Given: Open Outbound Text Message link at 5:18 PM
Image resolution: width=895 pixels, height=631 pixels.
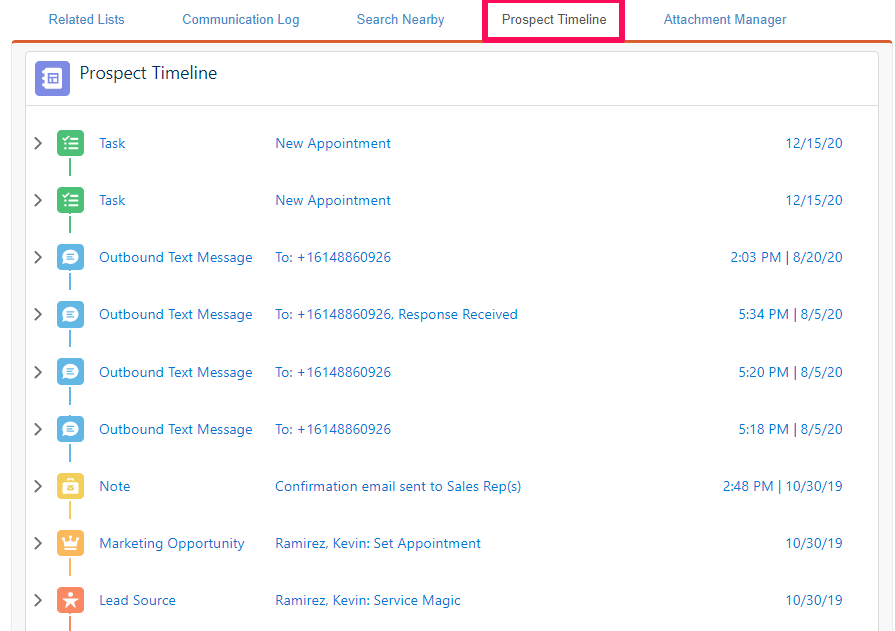Looking at the screenshot, I should tap(176, 429).
